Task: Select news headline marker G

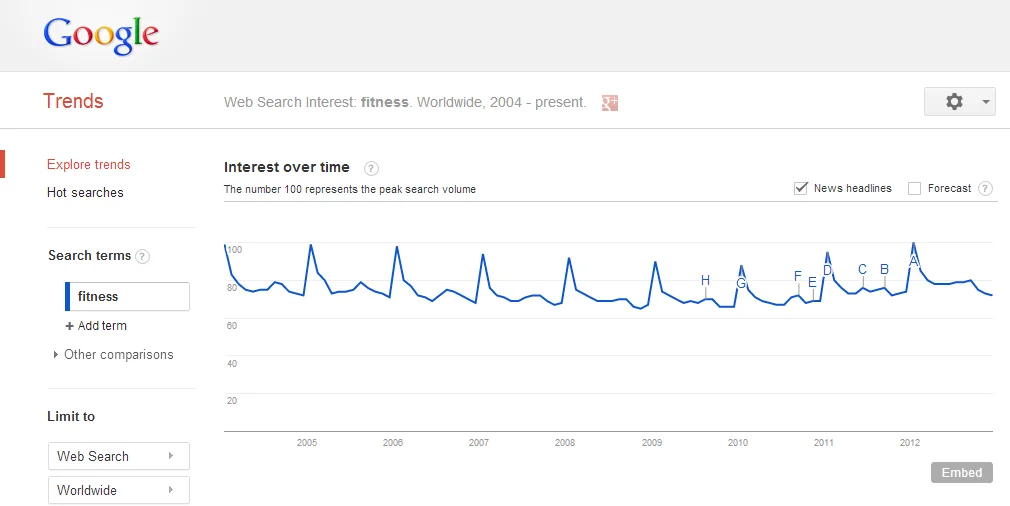Action: [741, 283]
